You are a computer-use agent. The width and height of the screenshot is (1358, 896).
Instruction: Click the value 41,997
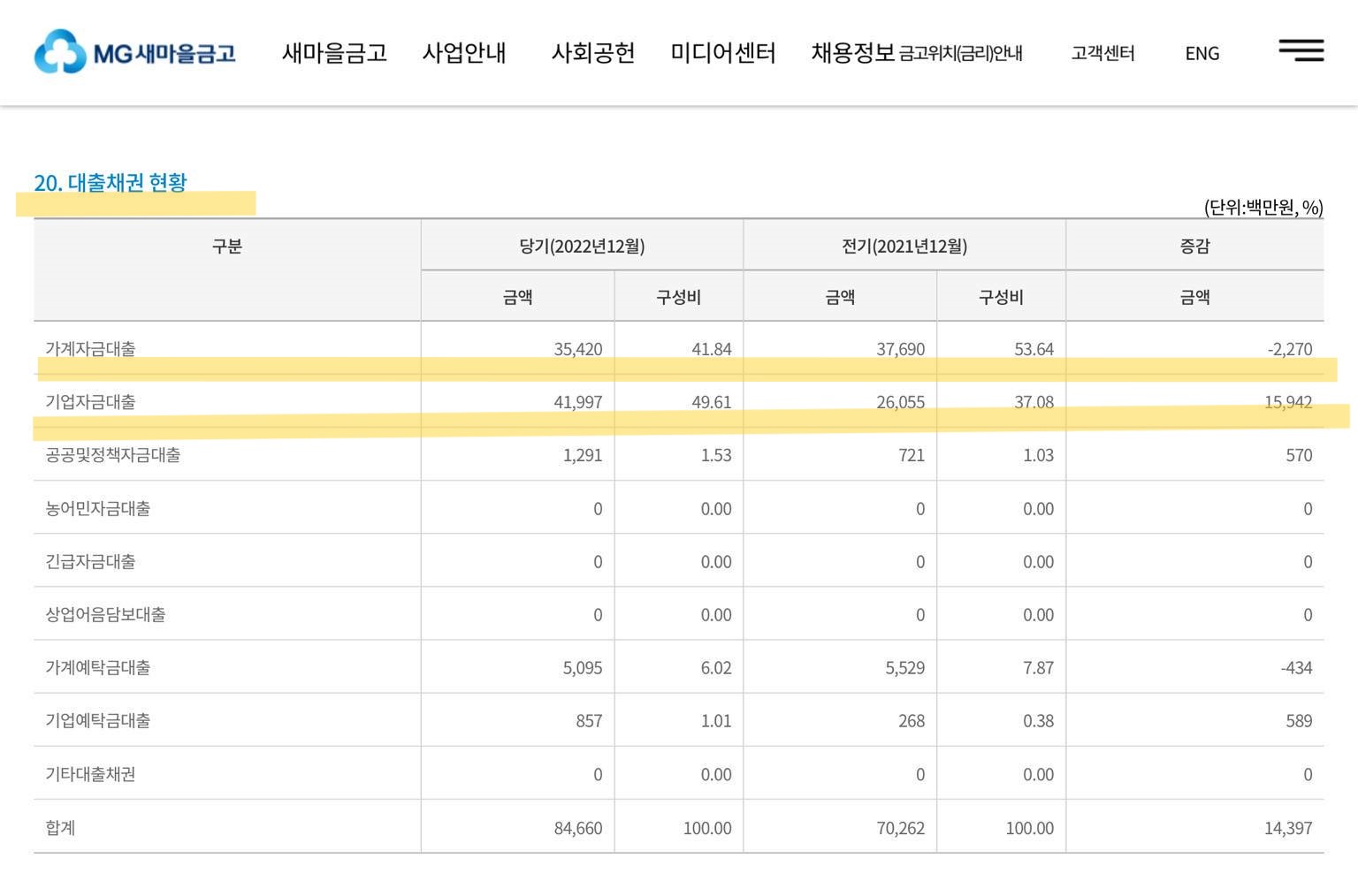click(578, 403)
